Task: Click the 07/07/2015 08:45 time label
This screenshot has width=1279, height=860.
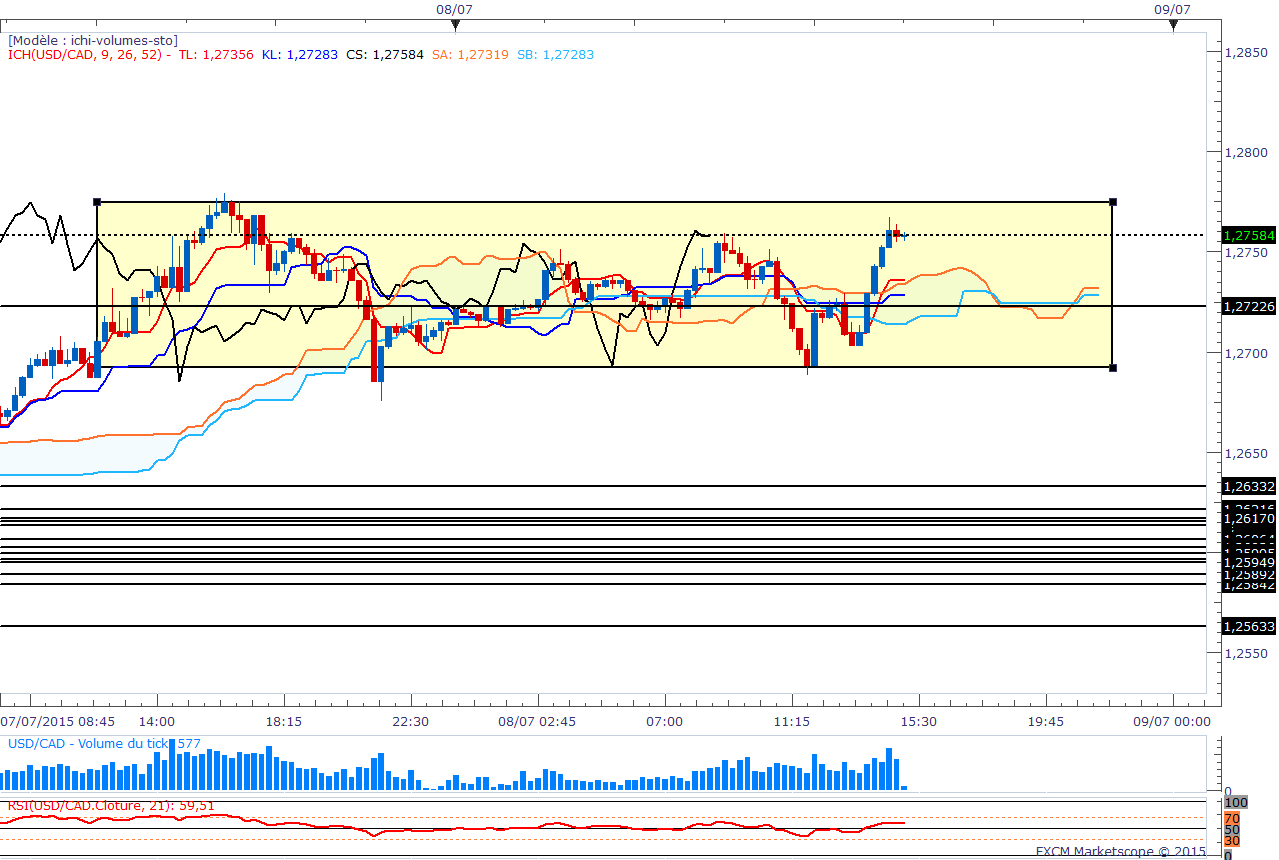Action: [57, 721]
